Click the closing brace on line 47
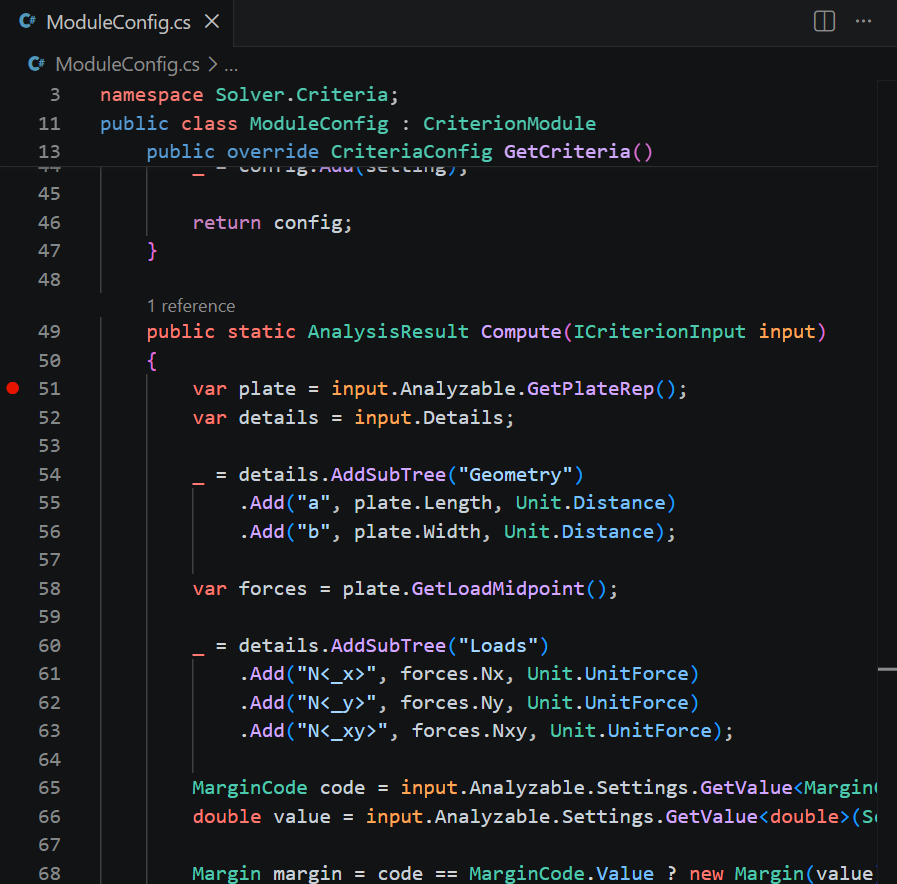This screenshot has height=884, width=897. coord(152,251)
